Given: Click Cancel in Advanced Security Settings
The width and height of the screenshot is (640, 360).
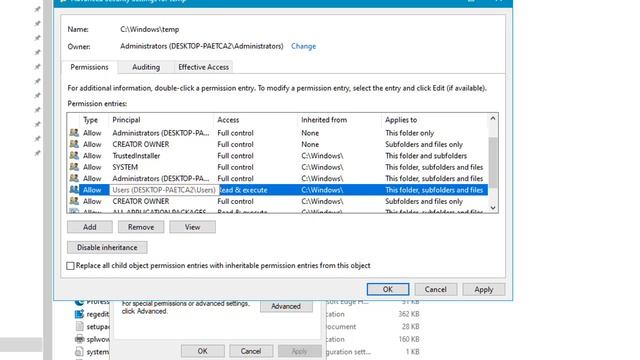Looking at the screenshot, I should 436,289.
